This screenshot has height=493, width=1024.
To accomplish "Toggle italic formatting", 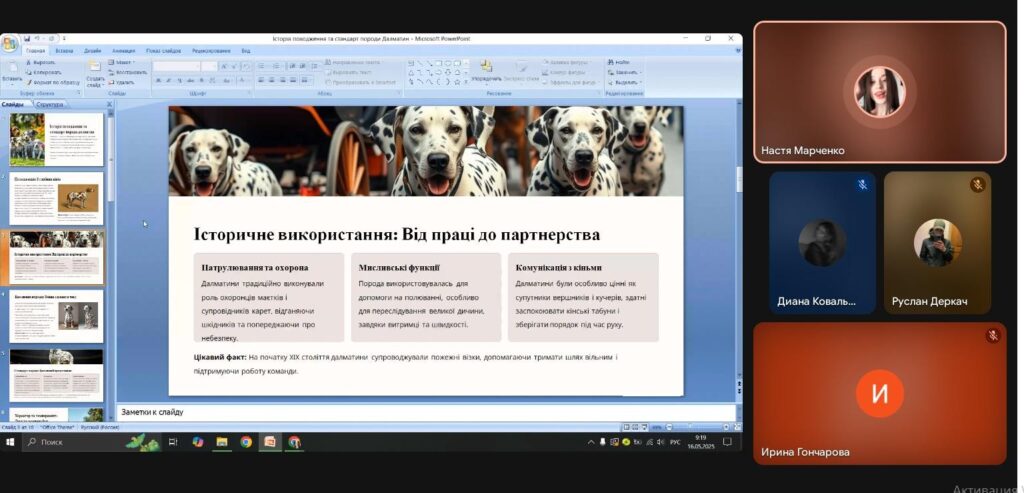I will (x=169, y=80).
